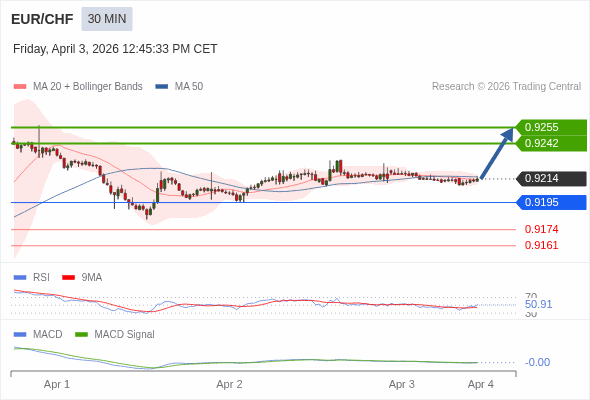The width and height of the screenshot is (590, 400).
Task: Click the MACD Signal green swatch
Action: point(81,335)
